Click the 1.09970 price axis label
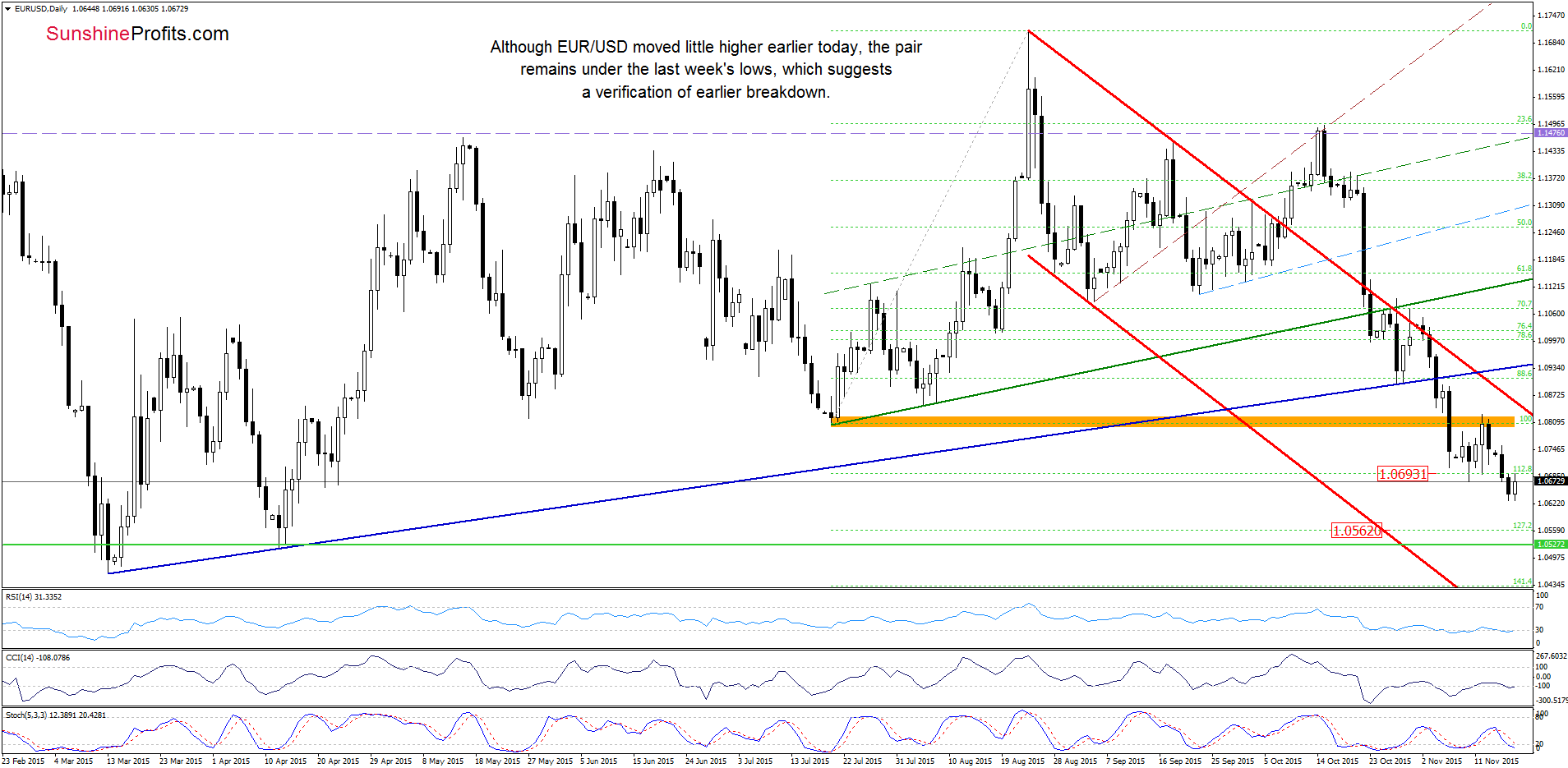The height and width of the screenshot is (768, 1568). tap(1551, 341)
